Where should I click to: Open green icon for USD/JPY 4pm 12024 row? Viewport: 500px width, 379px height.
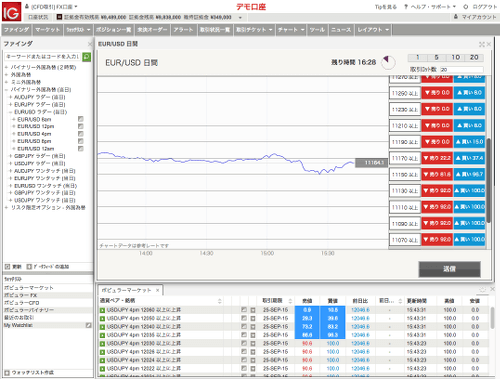click(x=102, y=360)
